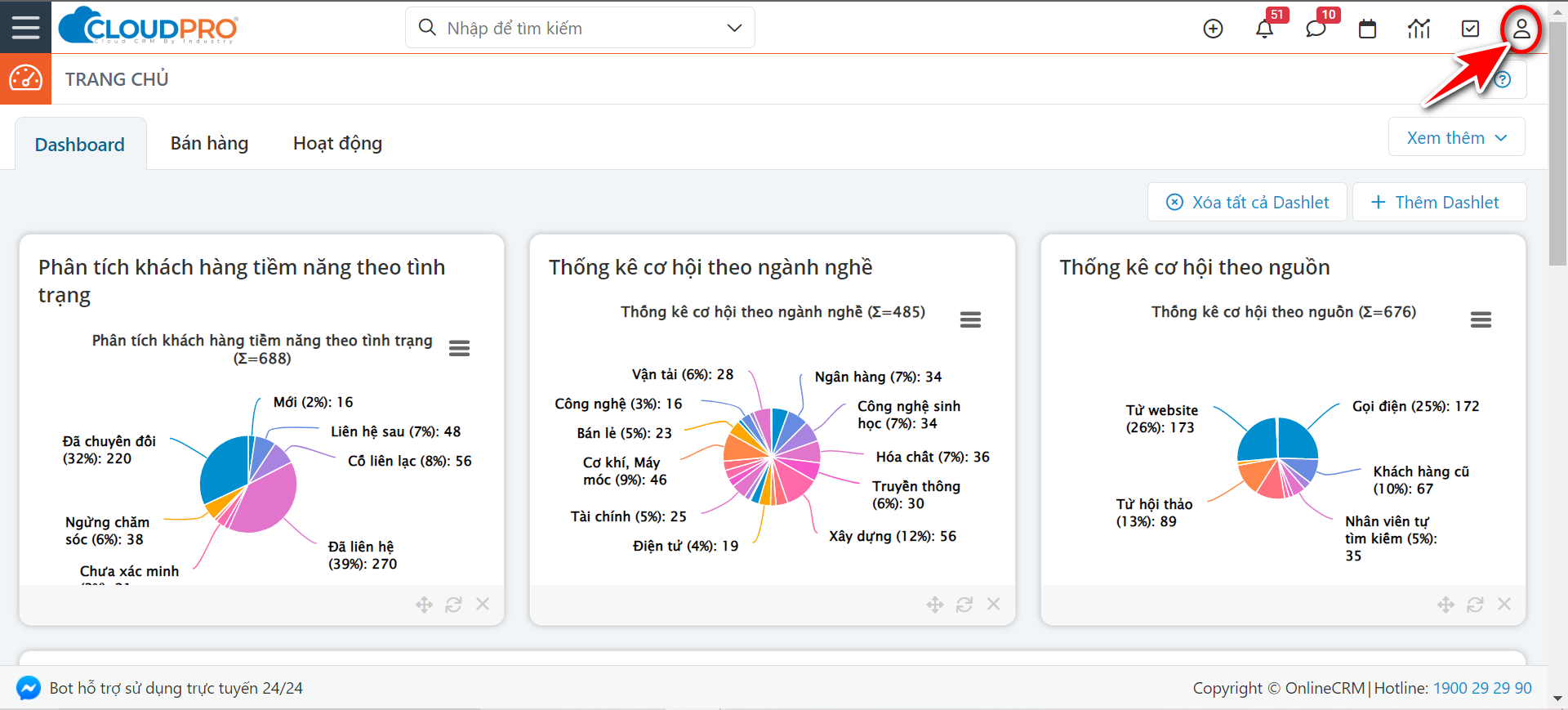This screenshot has height=710, width=1568.
Task: Click the Đã liên hệ (39%): 270 label
Action: [x=362, y=555]
